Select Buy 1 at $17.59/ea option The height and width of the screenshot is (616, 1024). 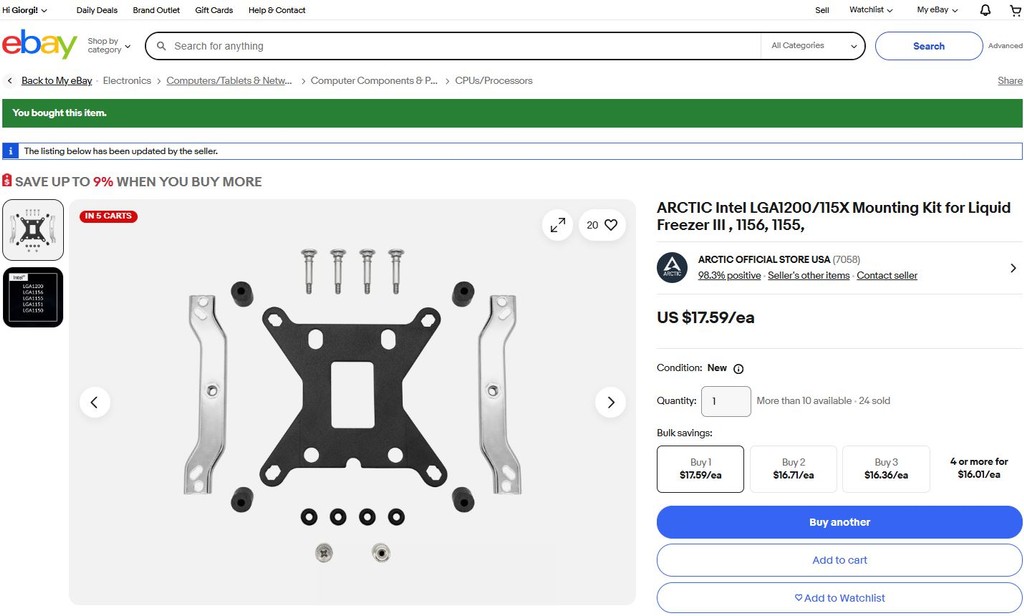click(x=700, y=468)
